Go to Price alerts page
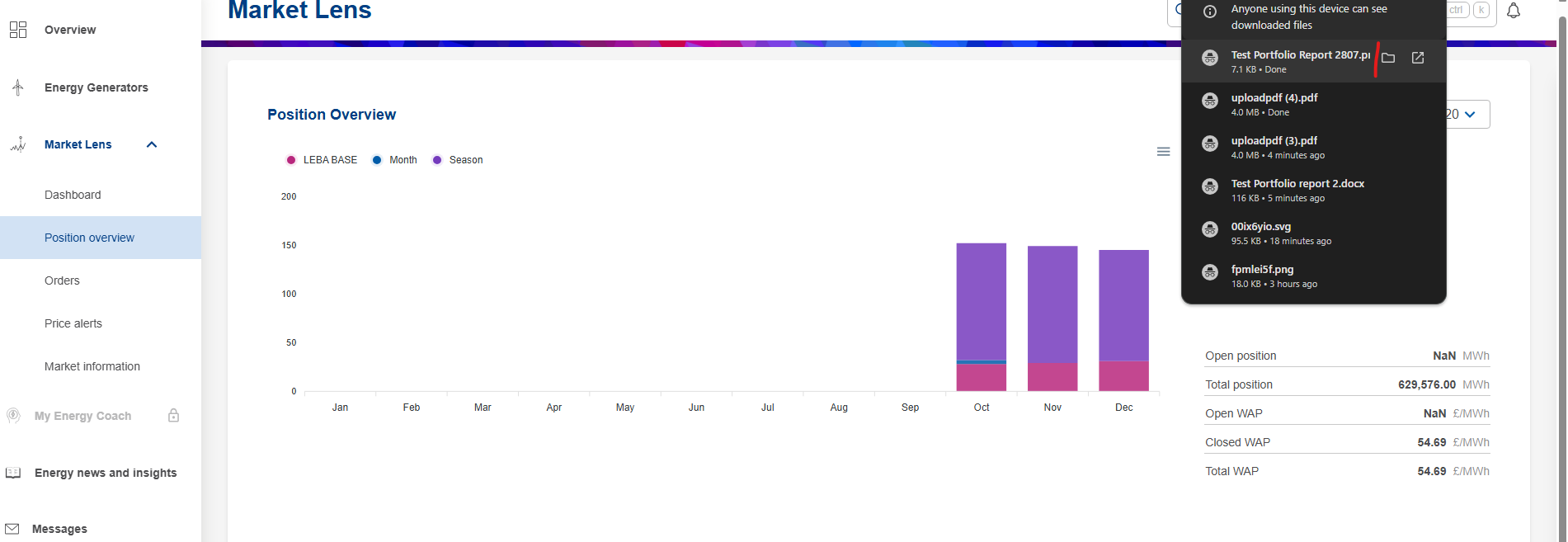The height and width of the screenshot is (542, 1568). 73,323
